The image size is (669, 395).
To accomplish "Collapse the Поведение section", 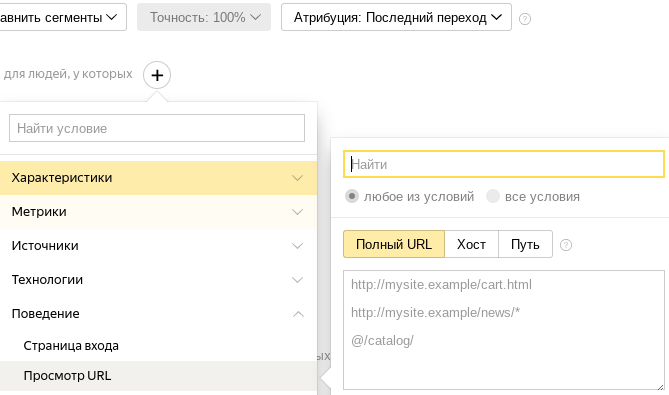I will point(158,314).
